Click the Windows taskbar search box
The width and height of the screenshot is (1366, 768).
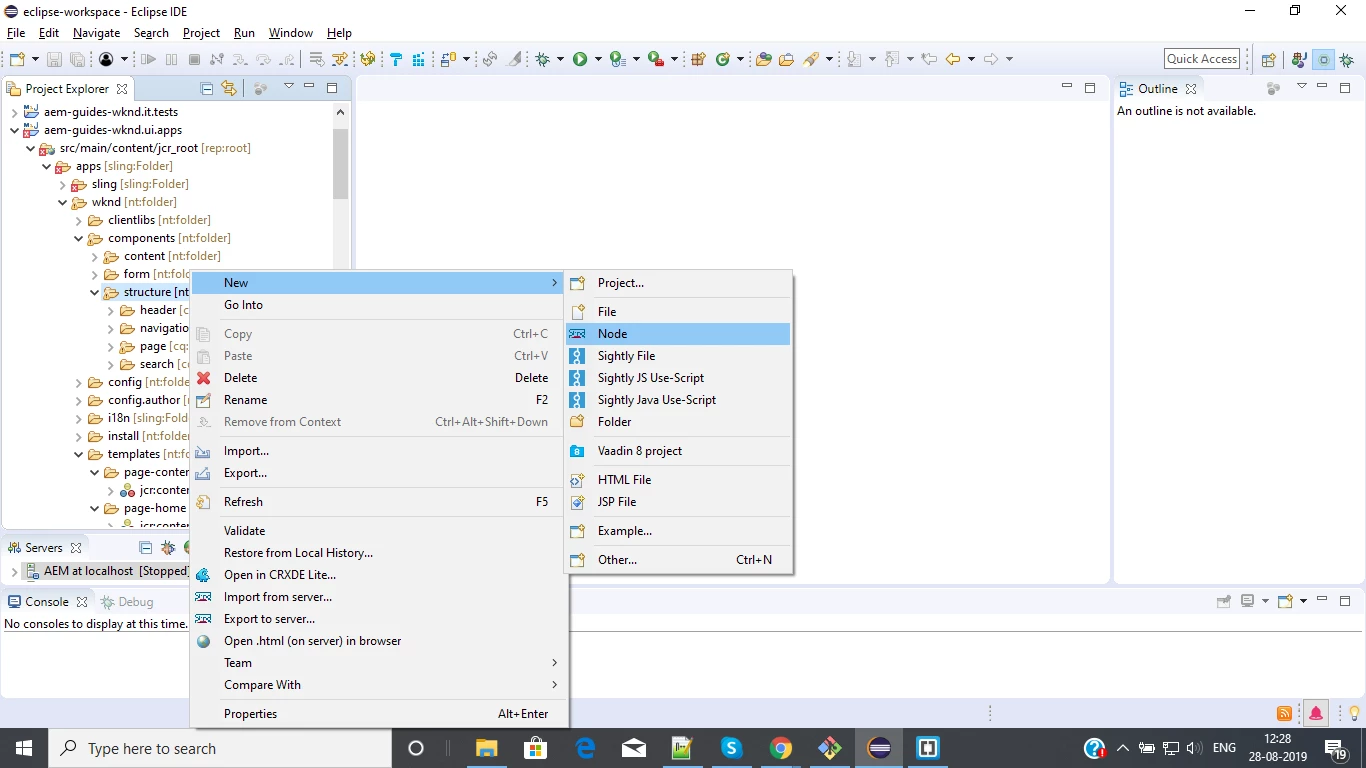pos(219,748)
